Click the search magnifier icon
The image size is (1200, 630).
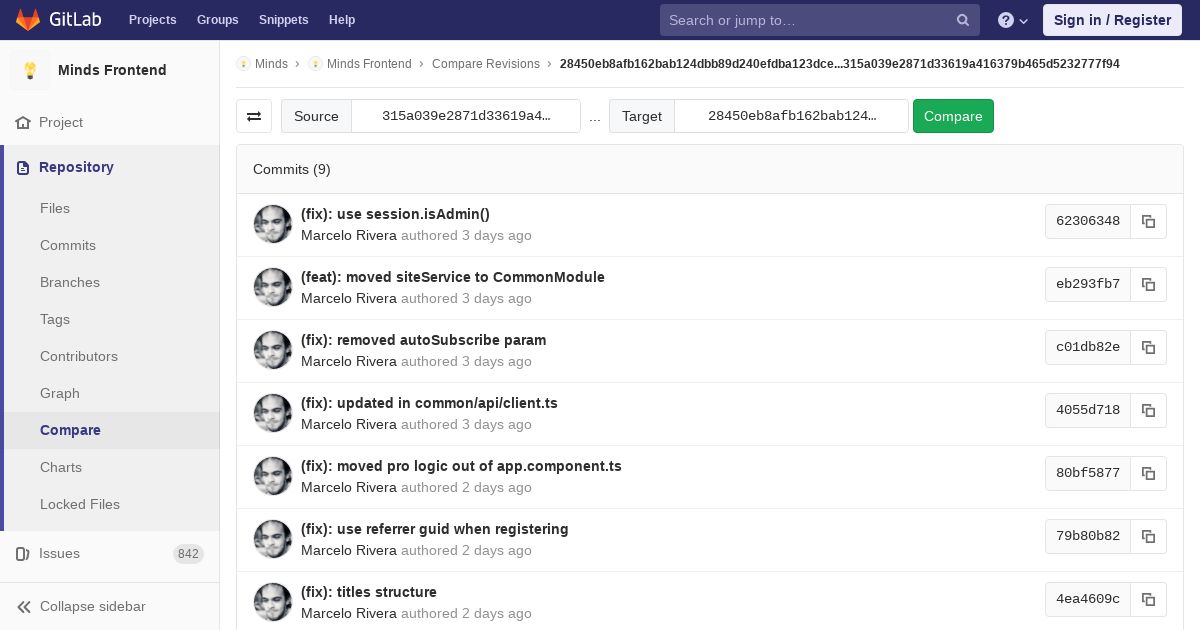963,20
